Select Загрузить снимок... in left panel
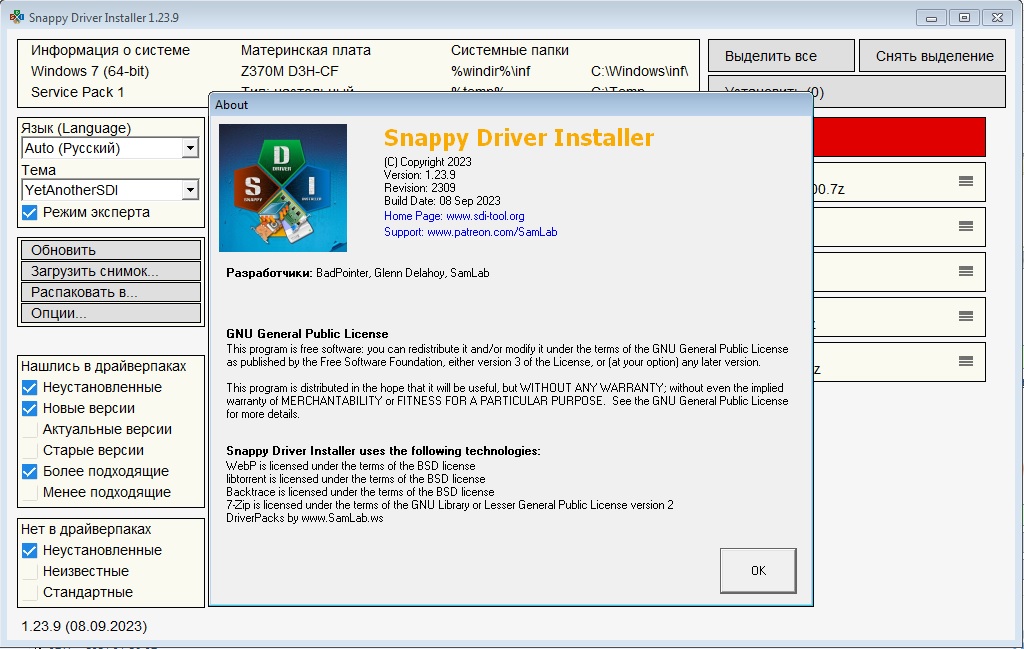This screenshot has height=649, width=1024. (110, 271)
